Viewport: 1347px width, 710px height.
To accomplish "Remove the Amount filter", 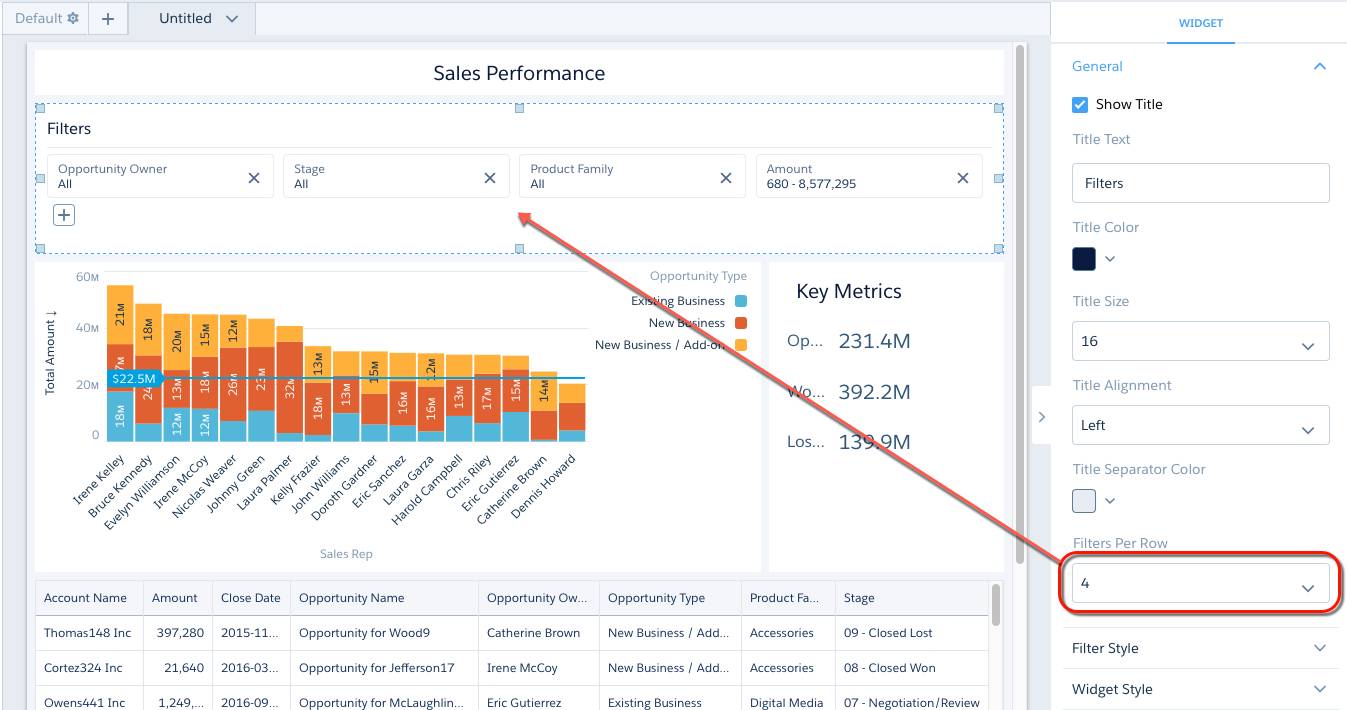I will [962, 176].
